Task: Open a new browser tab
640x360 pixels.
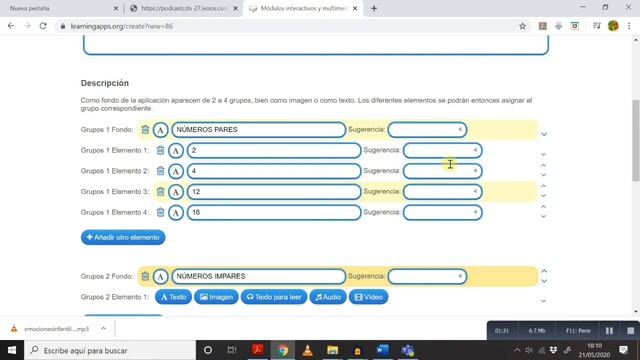Action: click(x=373, y=8)
